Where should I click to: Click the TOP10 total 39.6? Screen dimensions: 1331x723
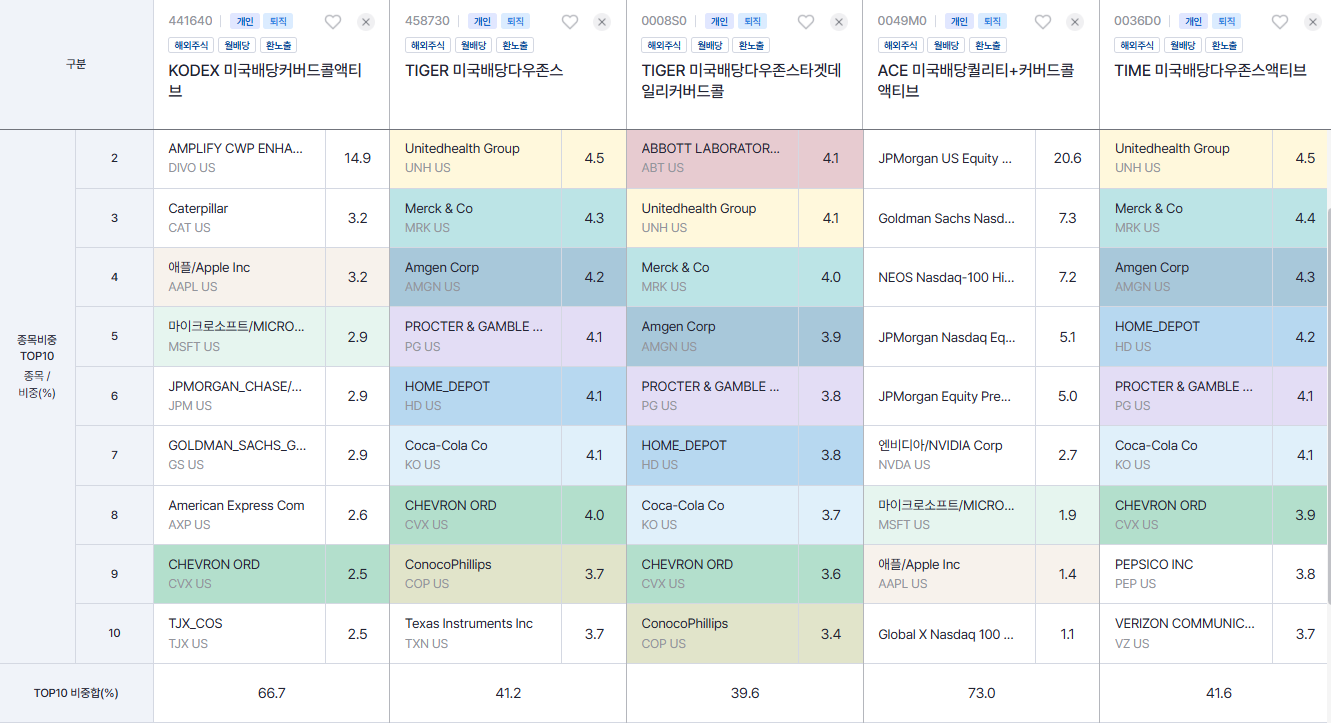(x=745, y=693)
